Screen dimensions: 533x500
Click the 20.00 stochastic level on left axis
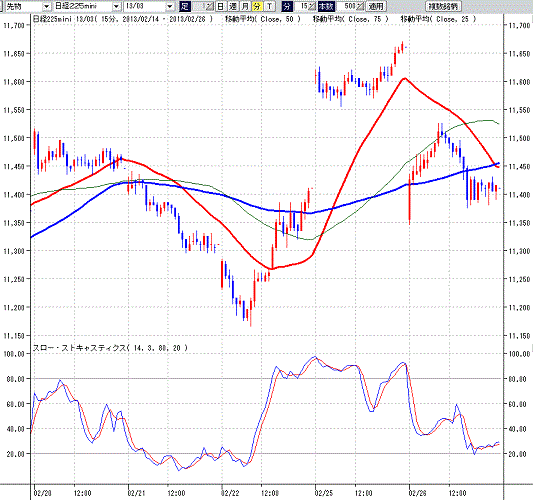(16, 454)
